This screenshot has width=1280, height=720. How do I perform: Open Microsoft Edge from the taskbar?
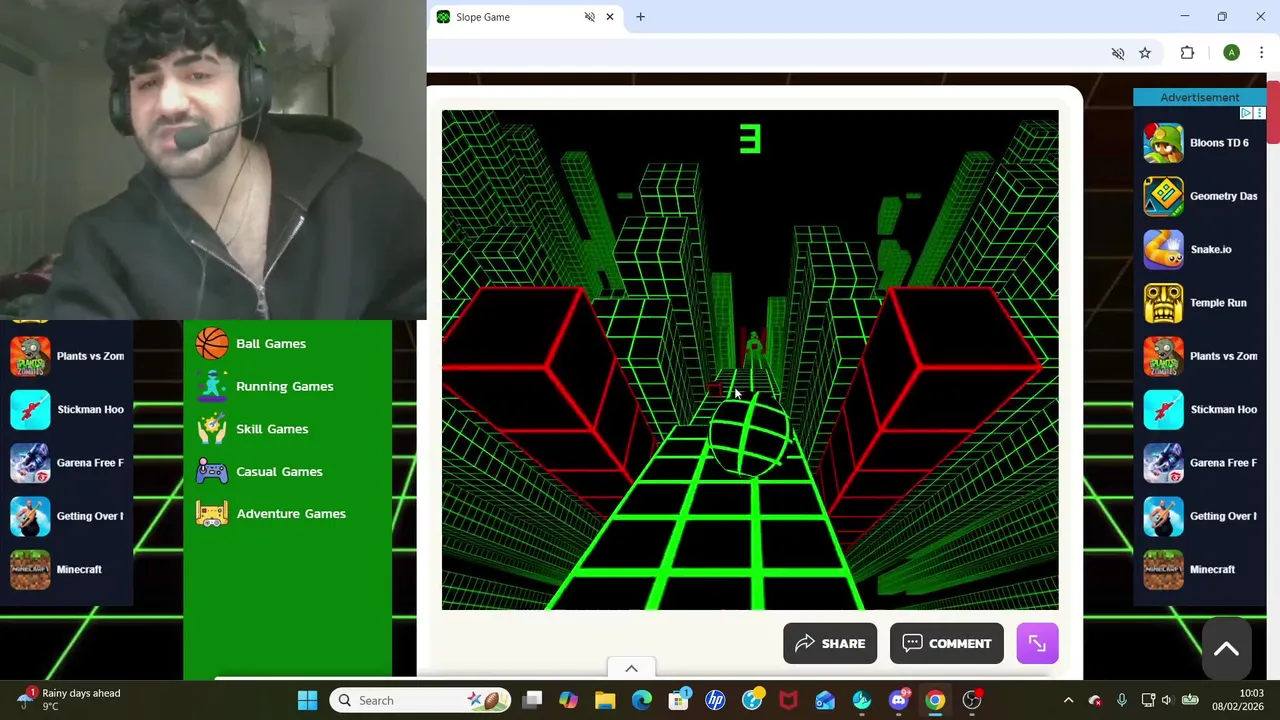(x=642, y=700)
